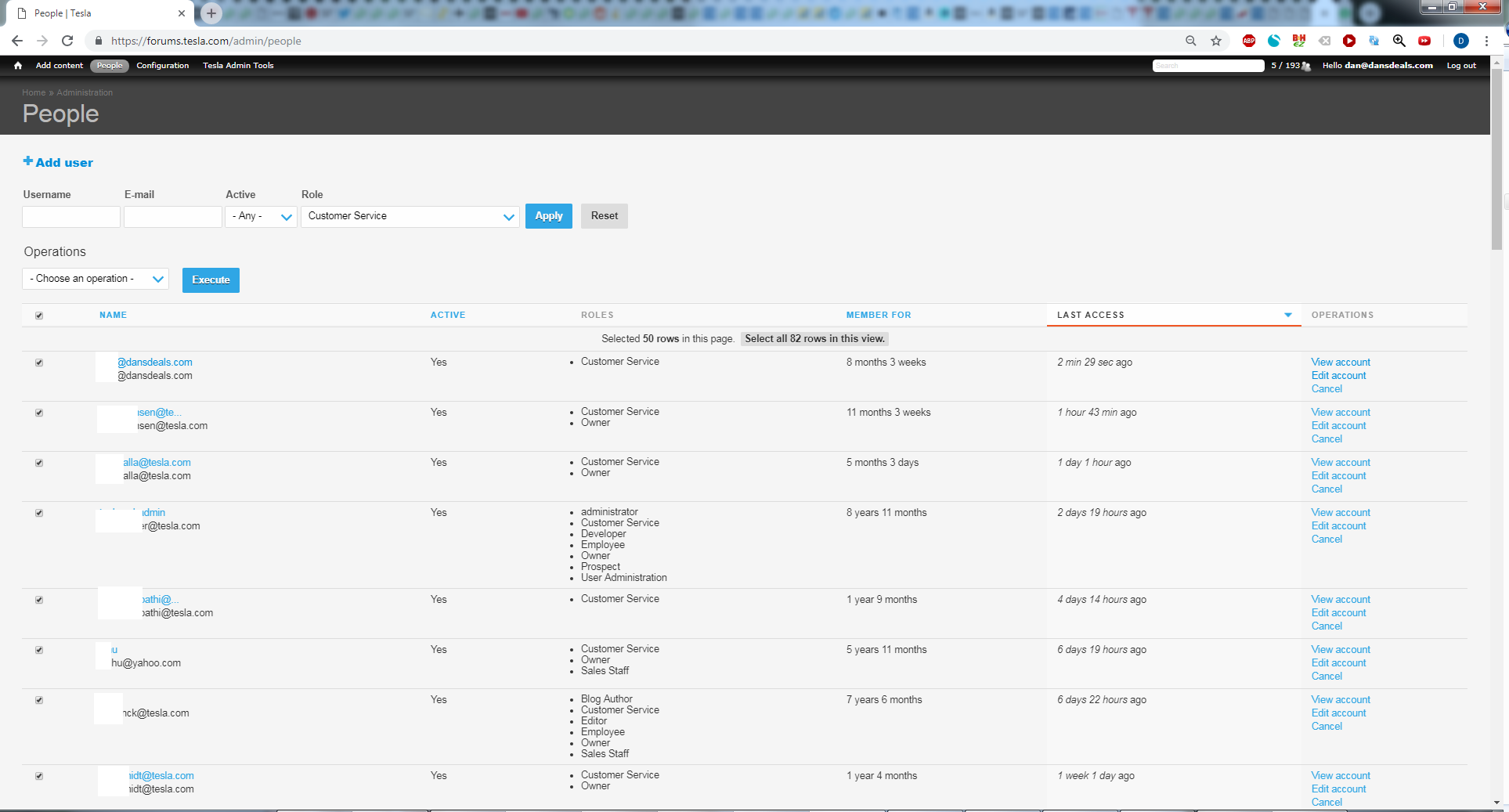Uncheck the first @dansdeals.com user row
This screenshot has height=812, width=1509.
pos(39,363)
